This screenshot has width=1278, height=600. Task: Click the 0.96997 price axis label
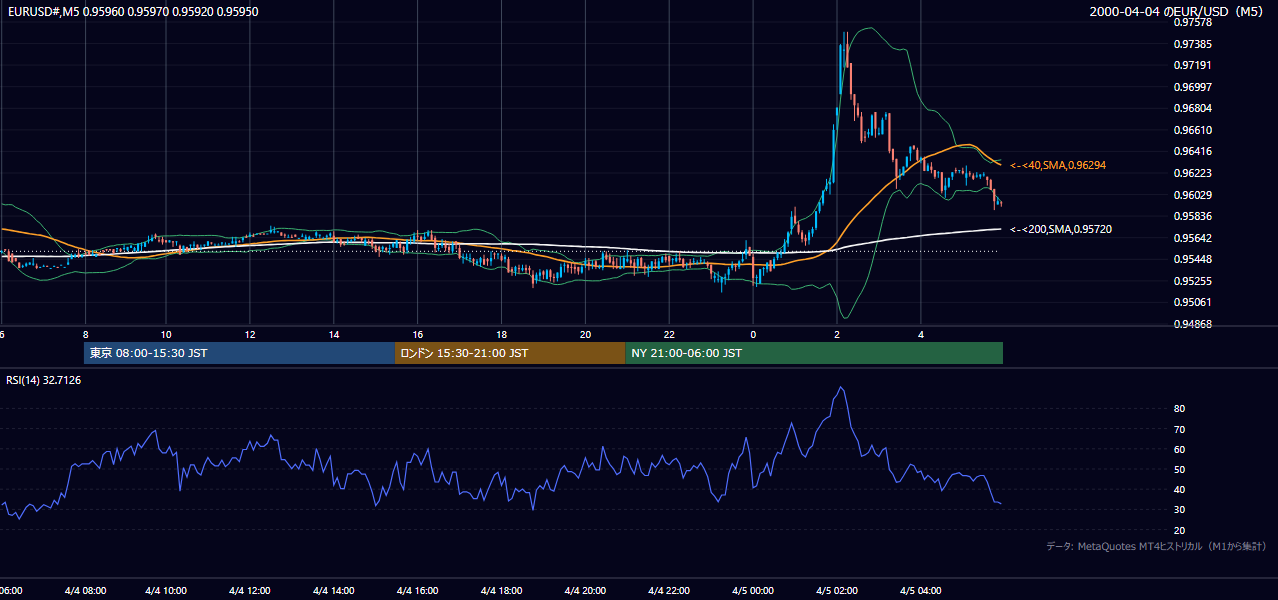pos(1192,87)
